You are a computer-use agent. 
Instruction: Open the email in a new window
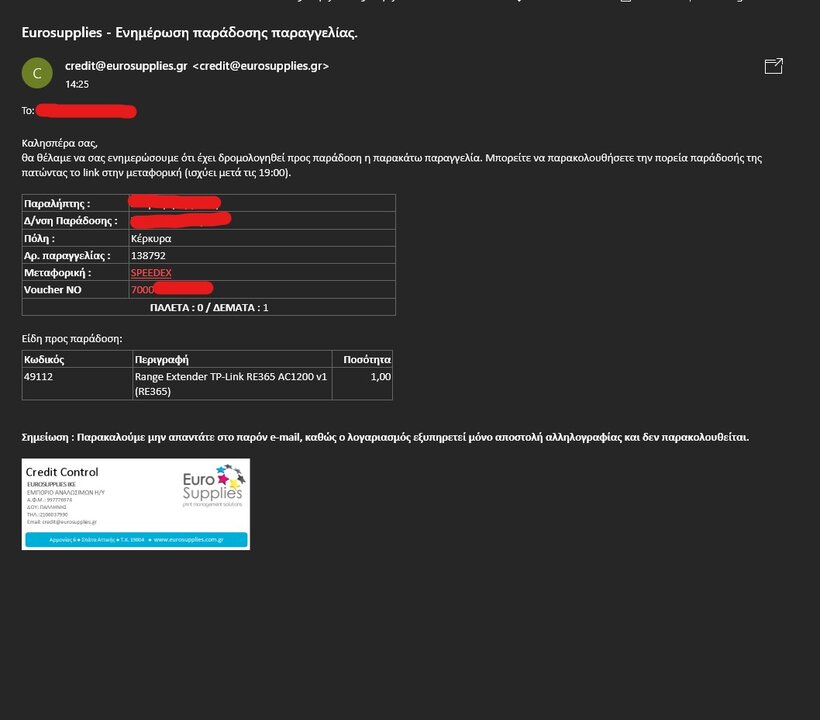(x=773, y=66)
